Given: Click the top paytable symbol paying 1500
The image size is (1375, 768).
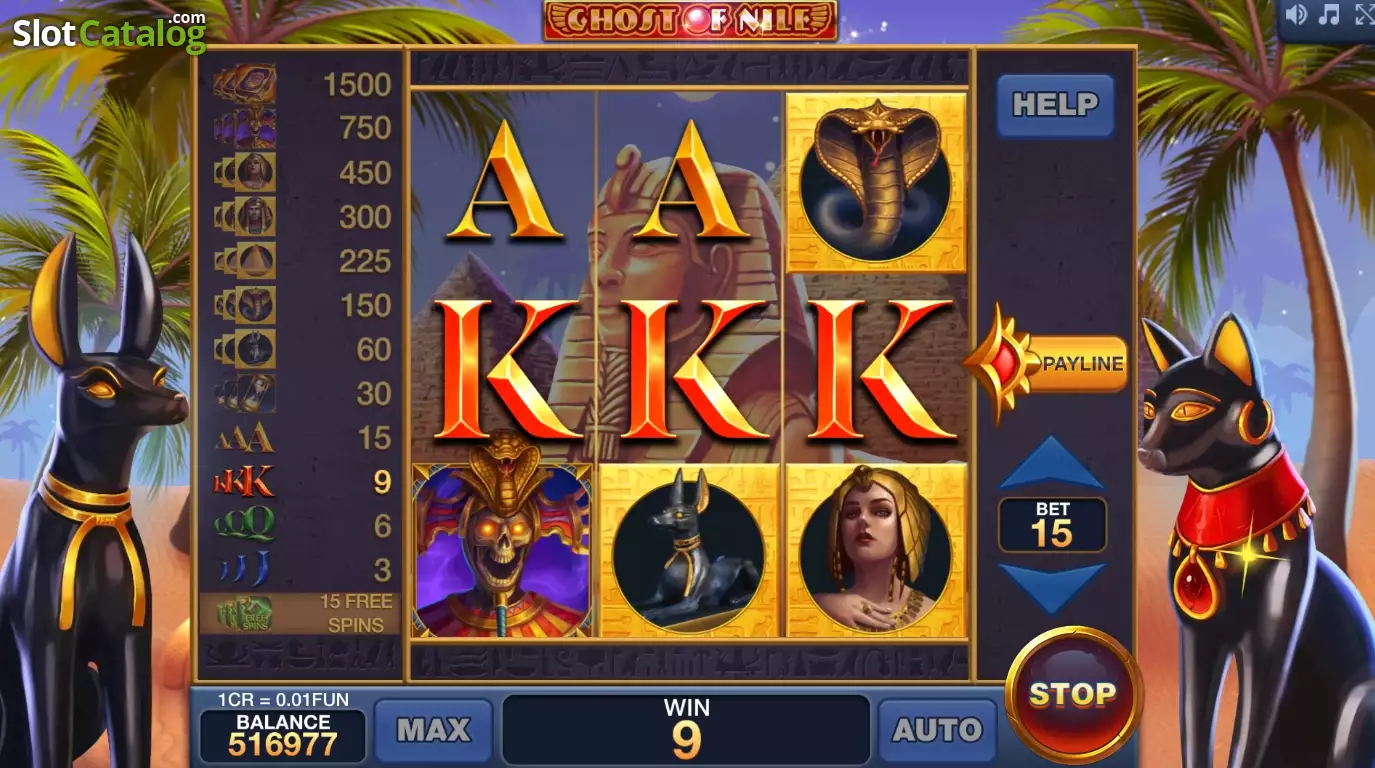Looking at the screenshot, I should [300, 84].
